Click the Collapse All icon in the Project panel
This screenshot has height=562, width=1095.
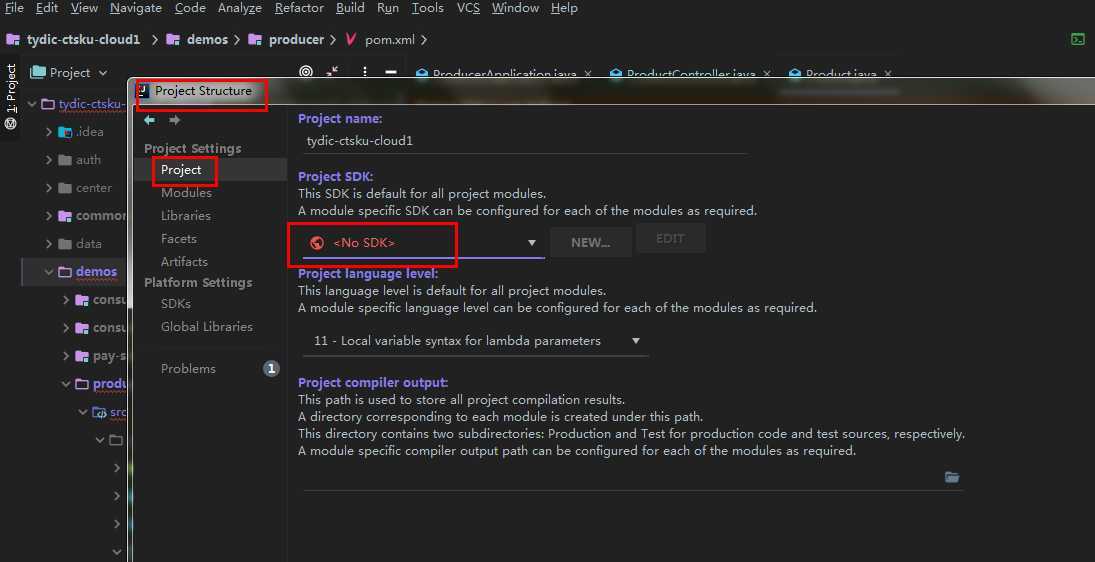(333, 71)
